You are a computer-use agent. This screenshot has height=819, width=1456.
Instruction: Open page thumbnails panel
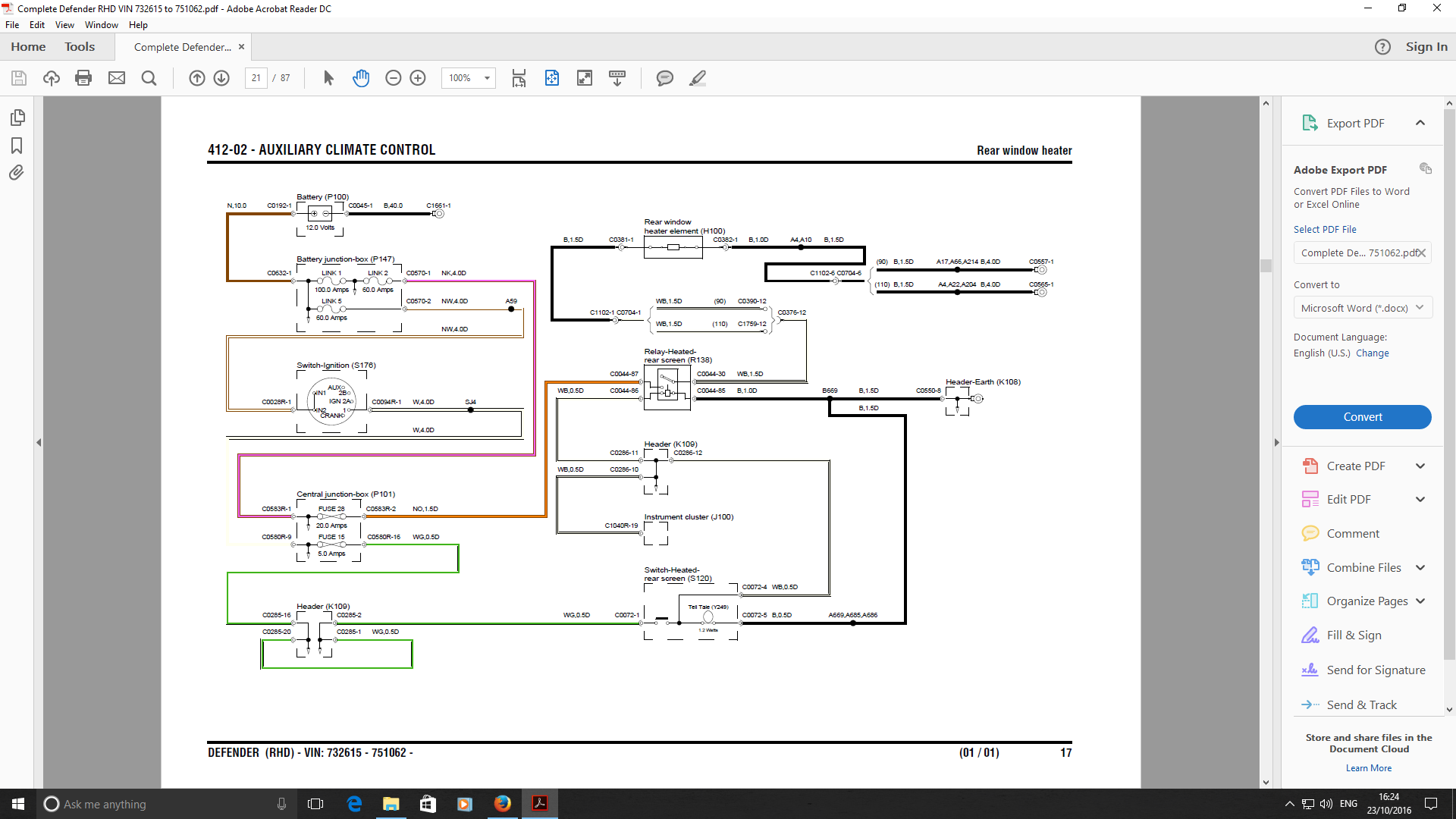point(17,118)
